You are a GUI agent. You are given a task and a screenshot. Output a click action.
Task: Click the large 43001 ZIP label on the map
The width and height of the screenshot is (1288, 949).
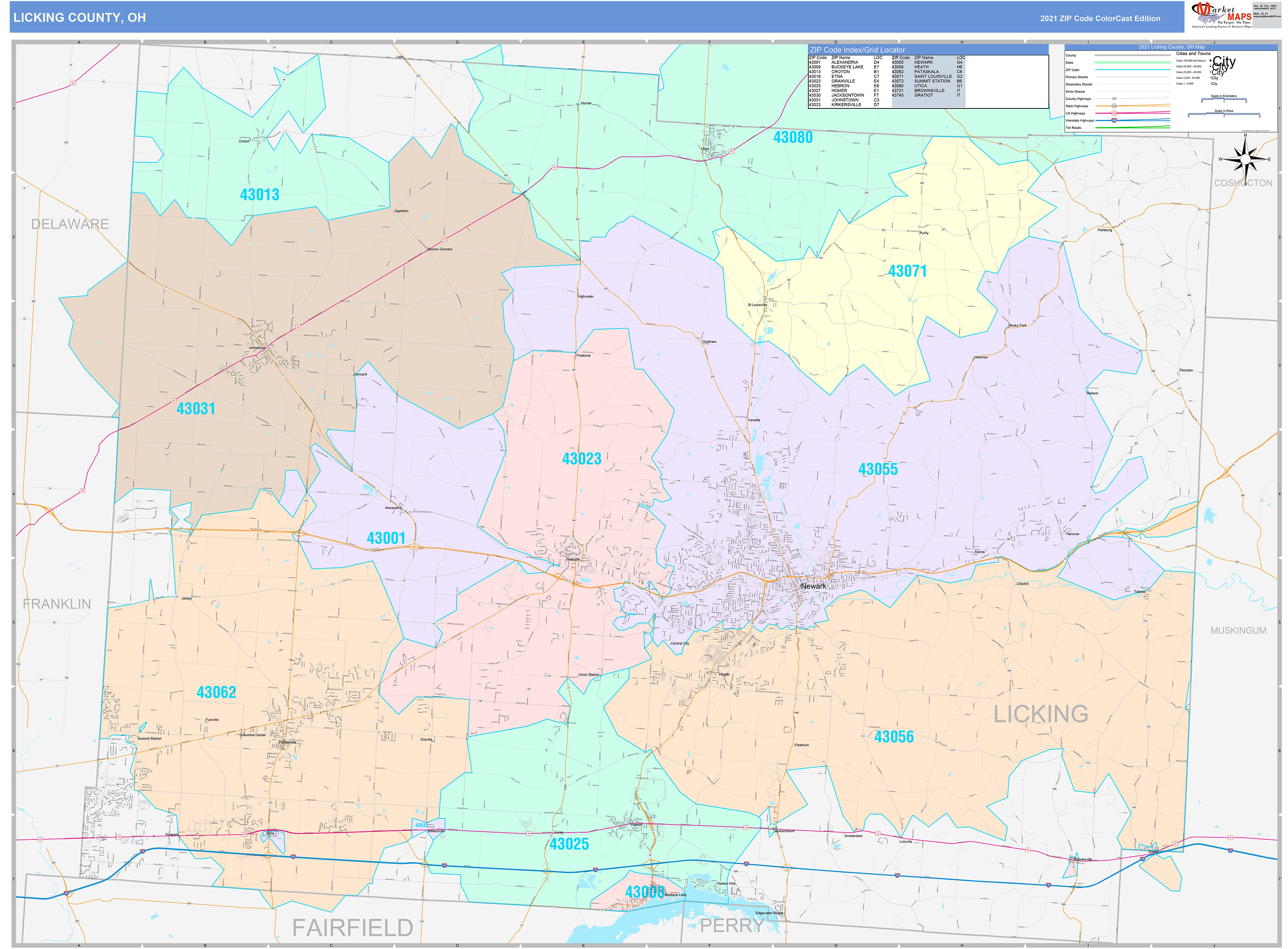pos(386,538)
